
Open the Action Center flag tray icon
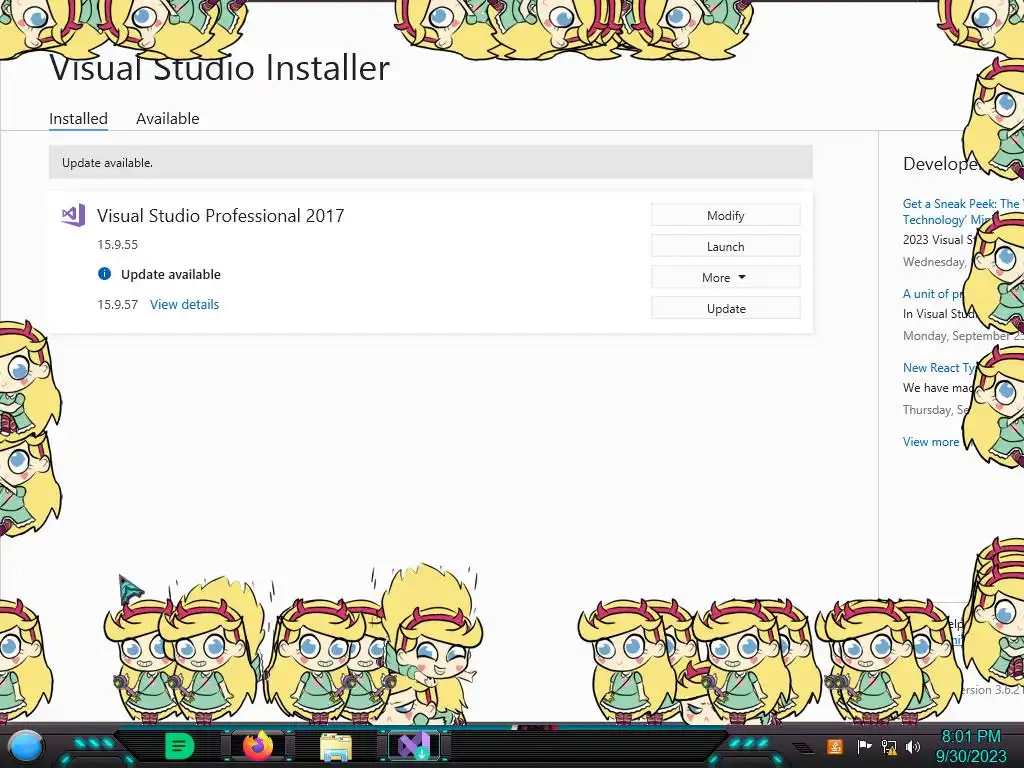pos(864,746)
